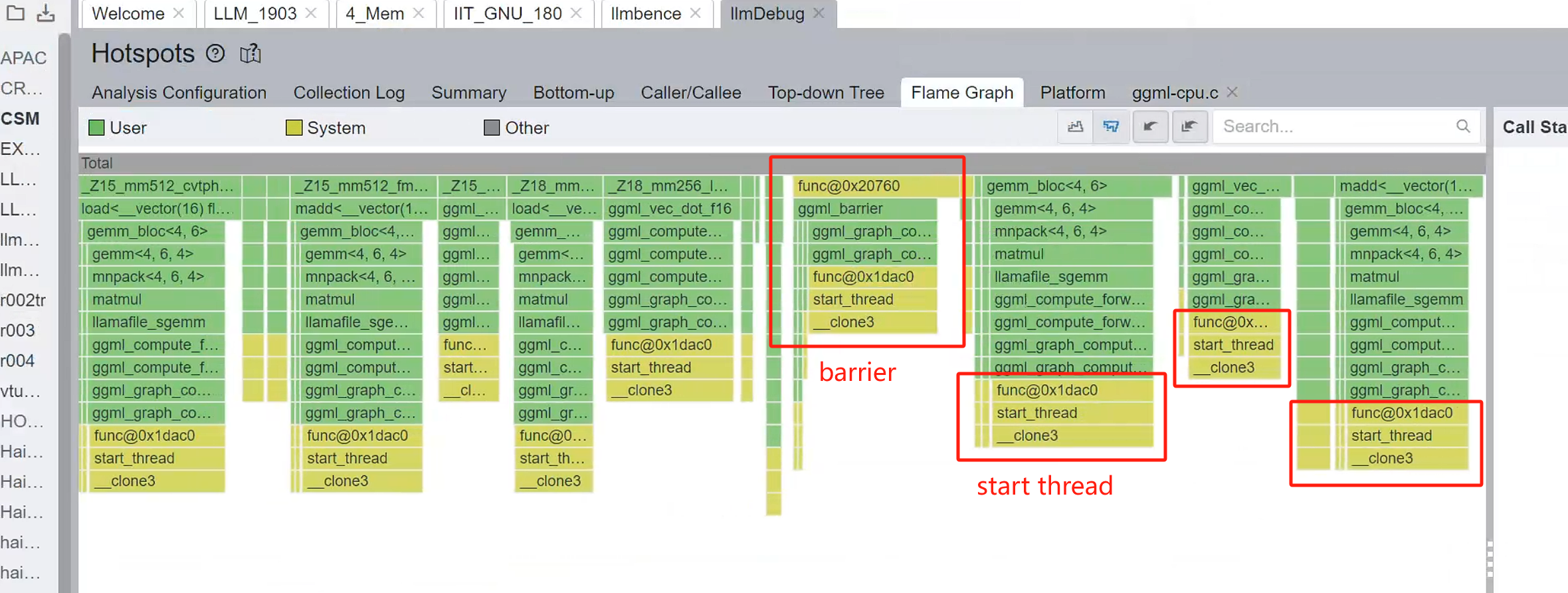
Task: Click the green User legend swatch
Action: (x=97, y=128)
